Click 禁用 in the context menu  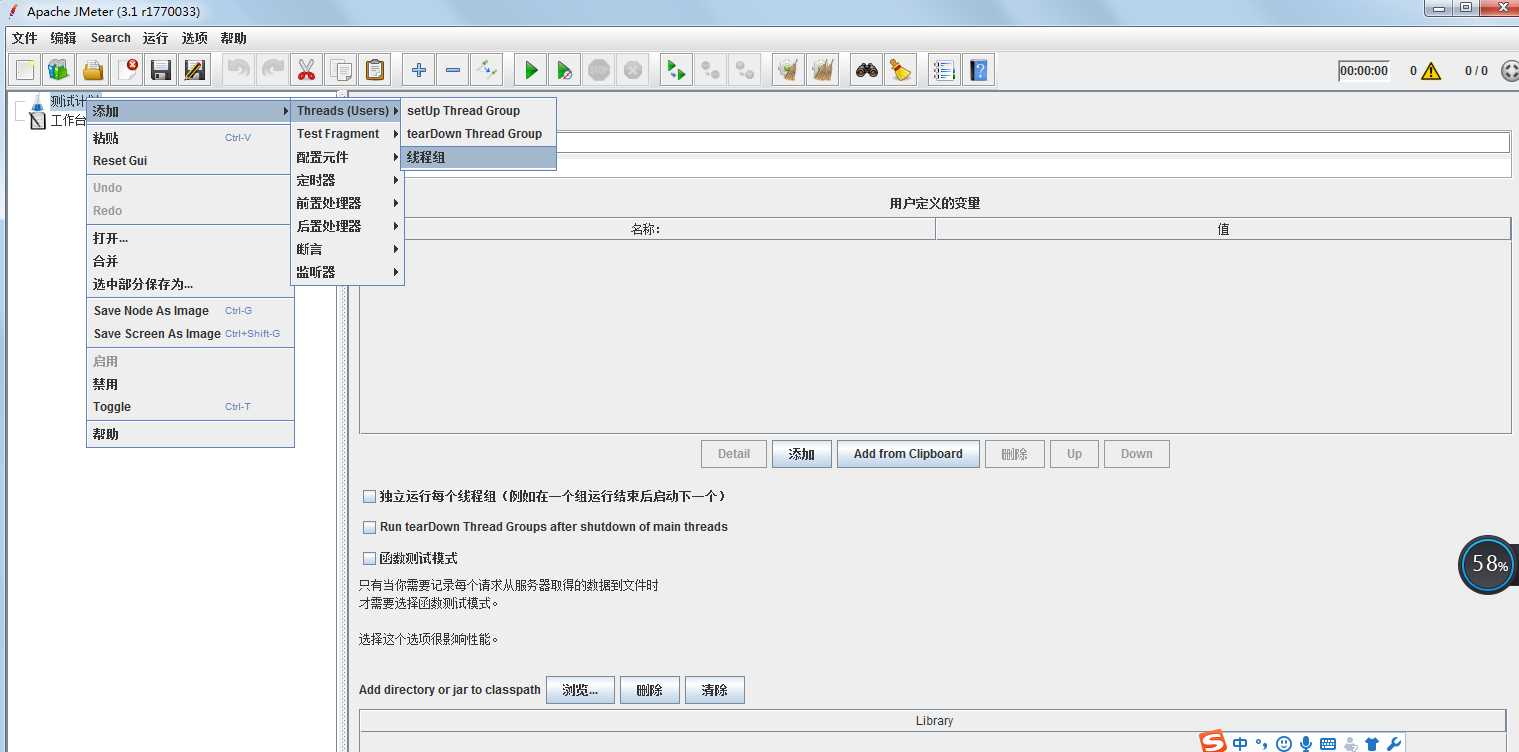[190, 384]
